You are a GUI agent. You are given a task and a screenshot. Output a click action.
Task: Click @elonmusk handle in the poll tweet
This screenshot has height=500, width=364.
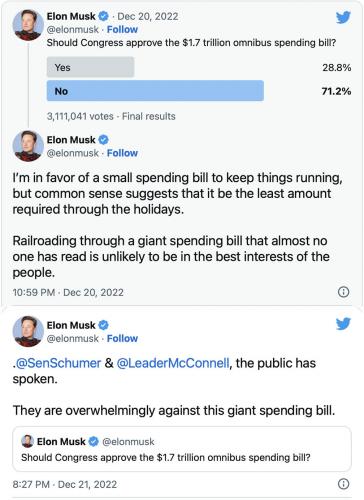coord(73,30)
